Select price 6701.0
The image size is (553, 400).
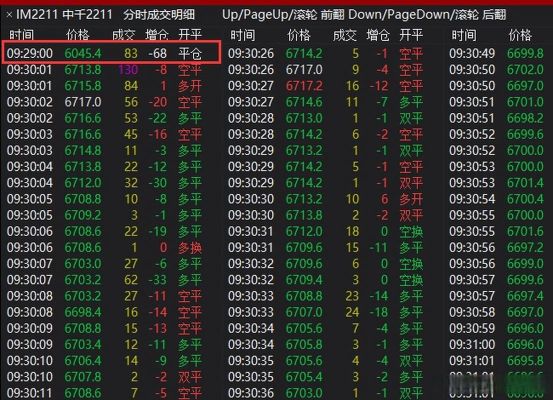525,102
